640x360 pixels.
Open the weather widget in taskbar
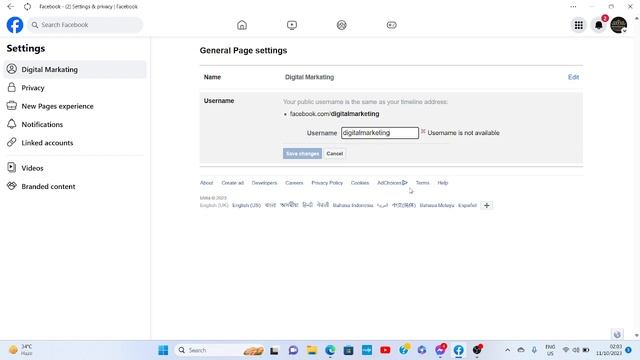coord(21,350)
